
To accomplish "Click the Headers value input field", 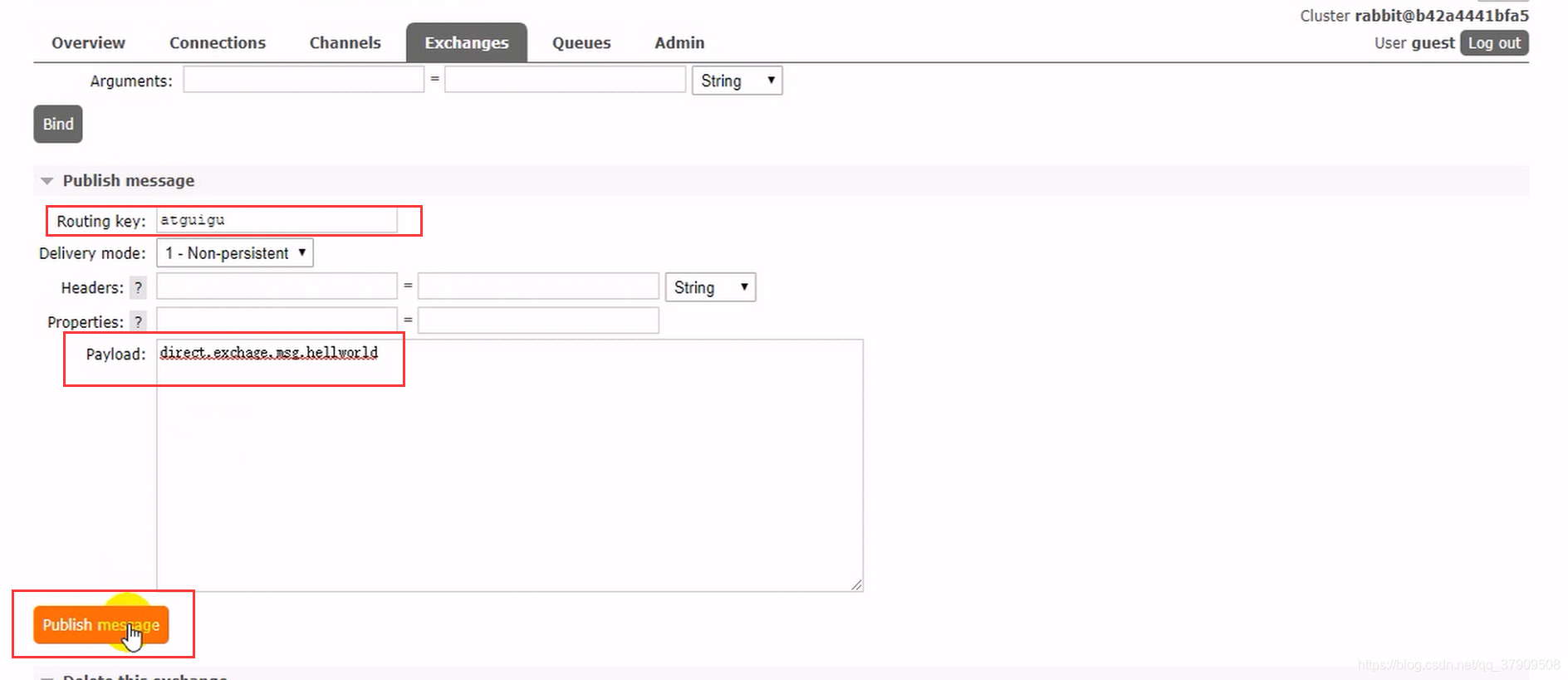I will [538, 286].
